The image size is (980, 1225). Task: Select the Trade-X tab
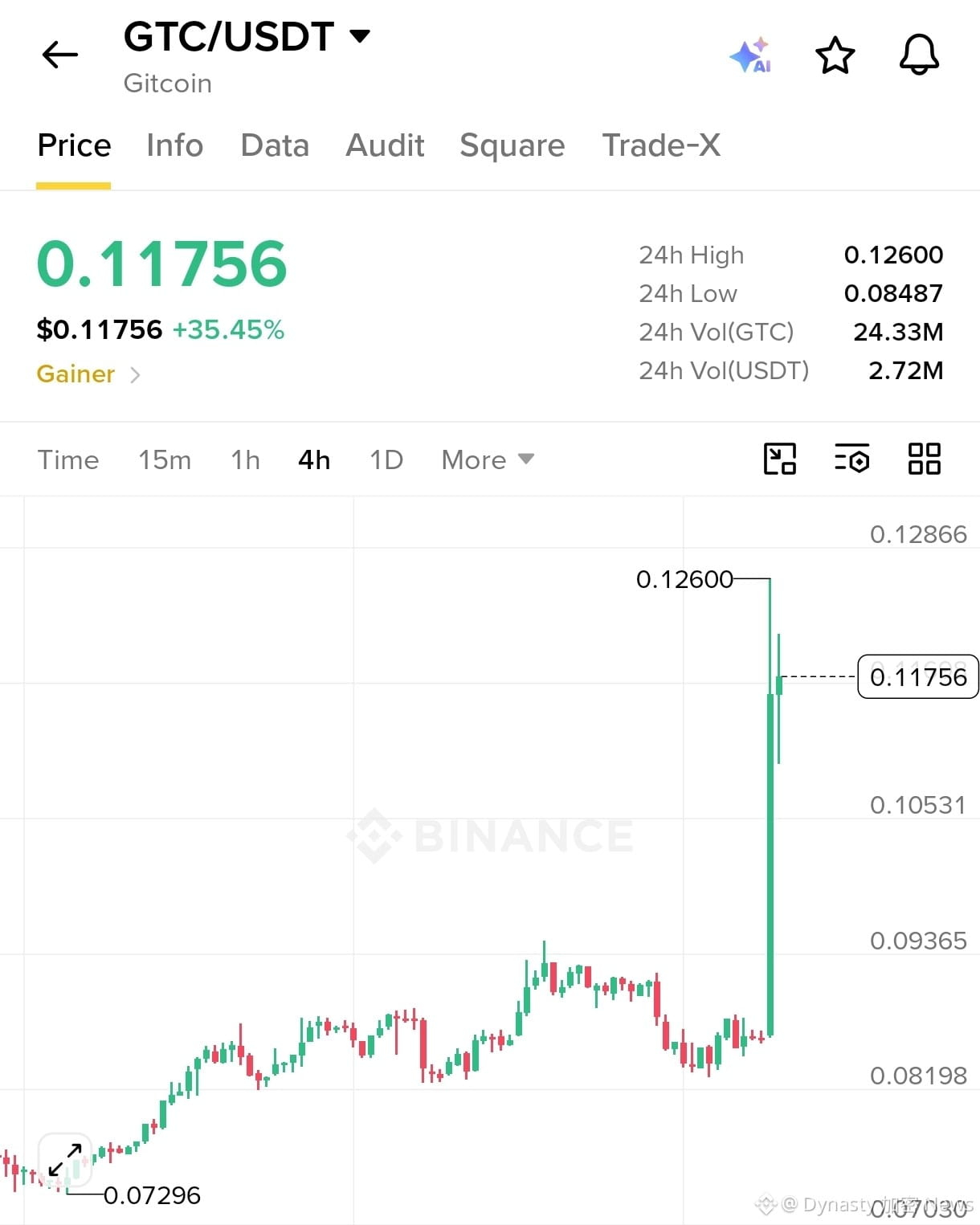point(661,145)
